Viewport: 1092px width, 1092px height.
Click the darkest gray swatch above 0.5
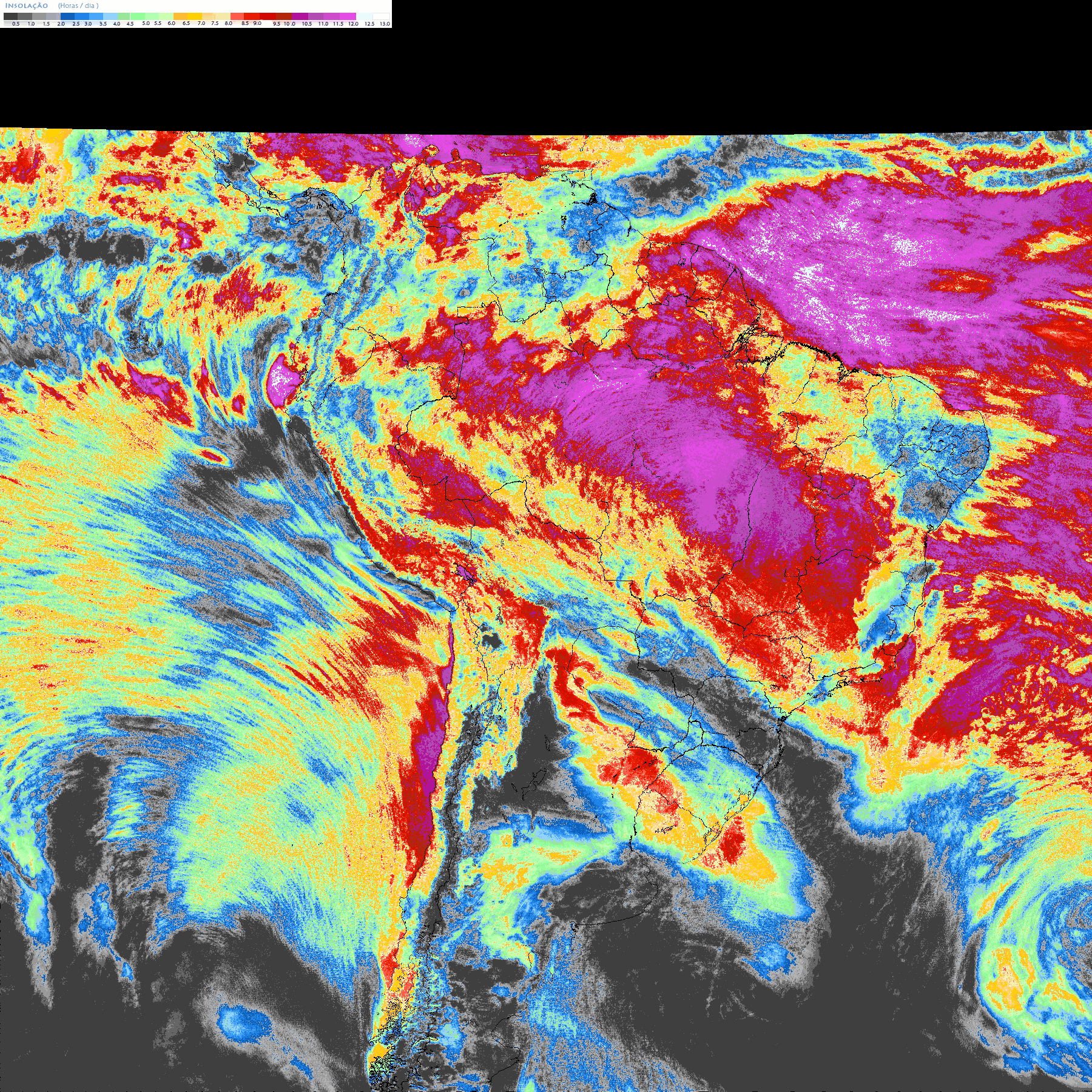coord(10,16)
